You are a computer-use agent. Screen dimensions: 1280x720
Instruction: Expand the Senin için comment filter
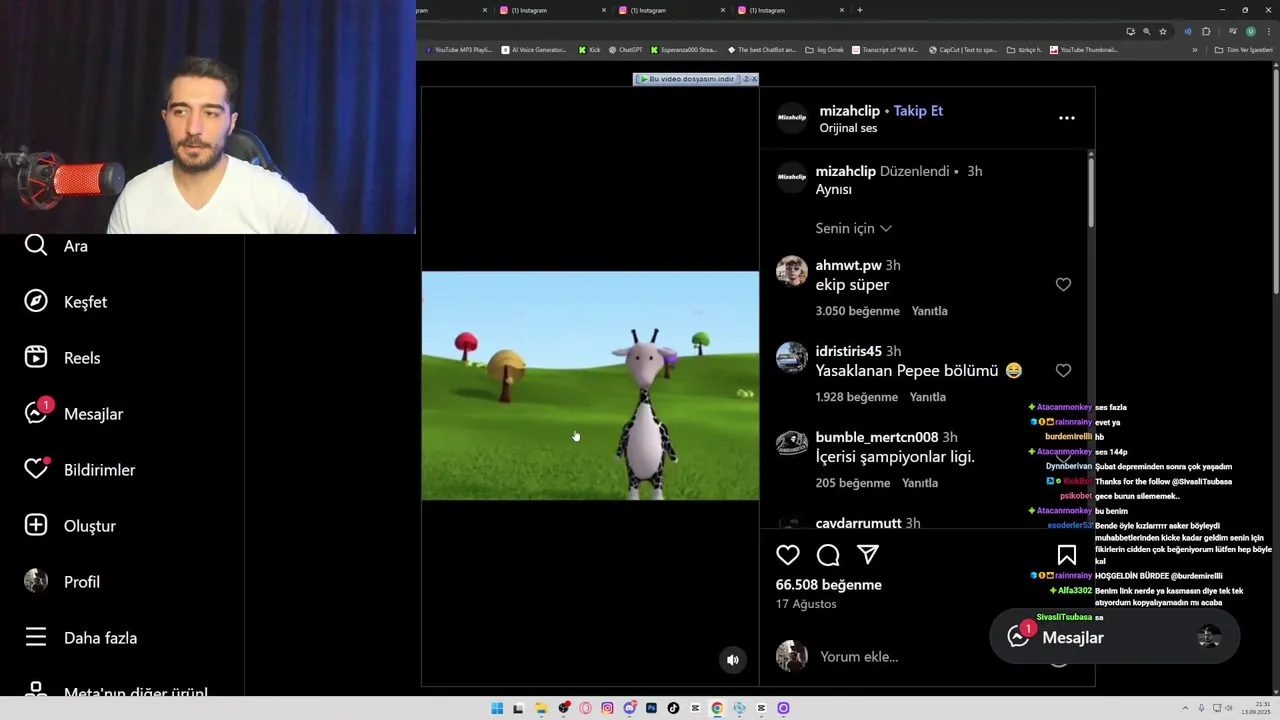(853, 228)
